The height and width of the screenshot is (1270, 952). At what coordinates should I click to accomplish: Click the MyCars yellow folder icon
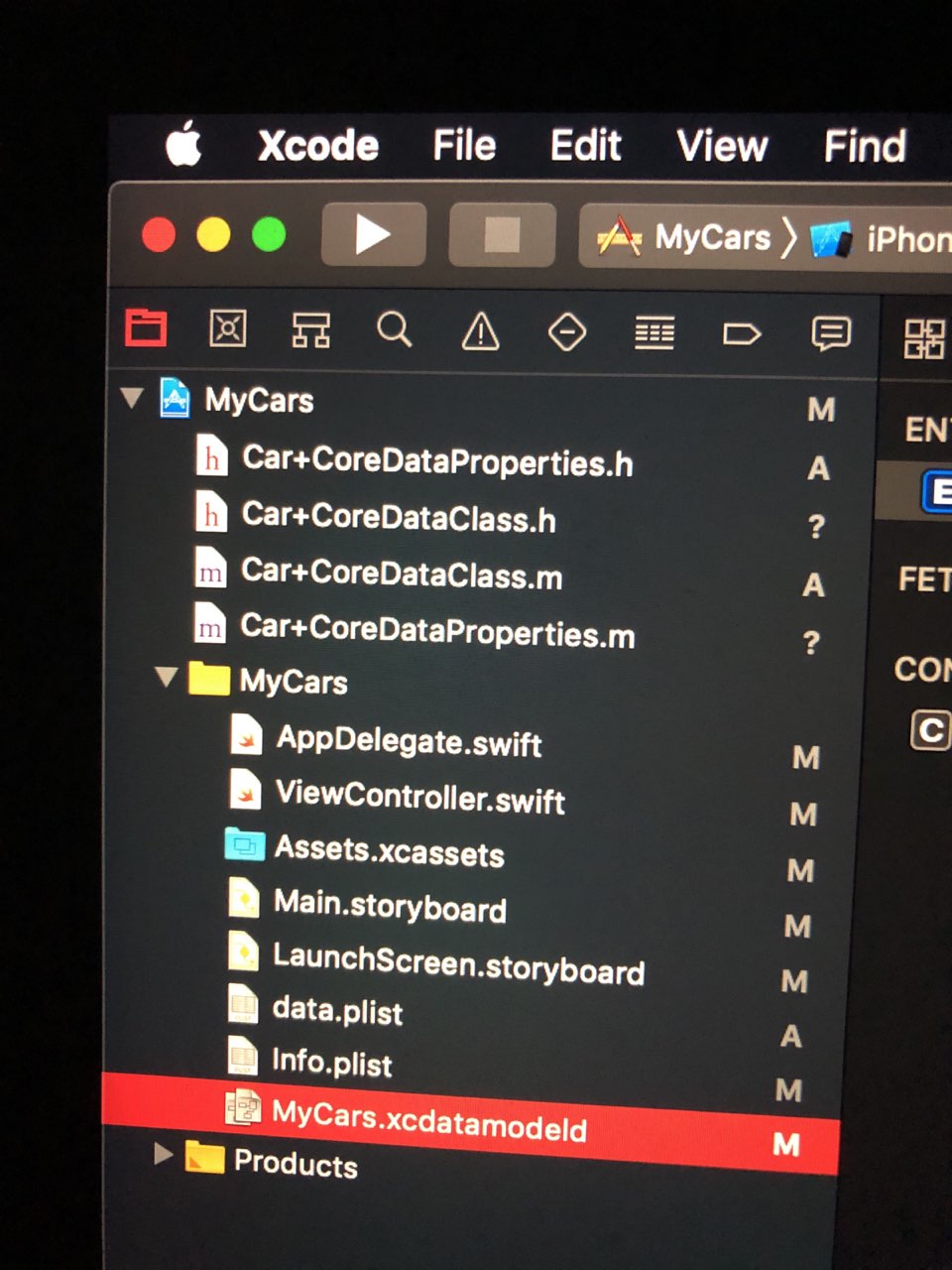tap(209, 680)
